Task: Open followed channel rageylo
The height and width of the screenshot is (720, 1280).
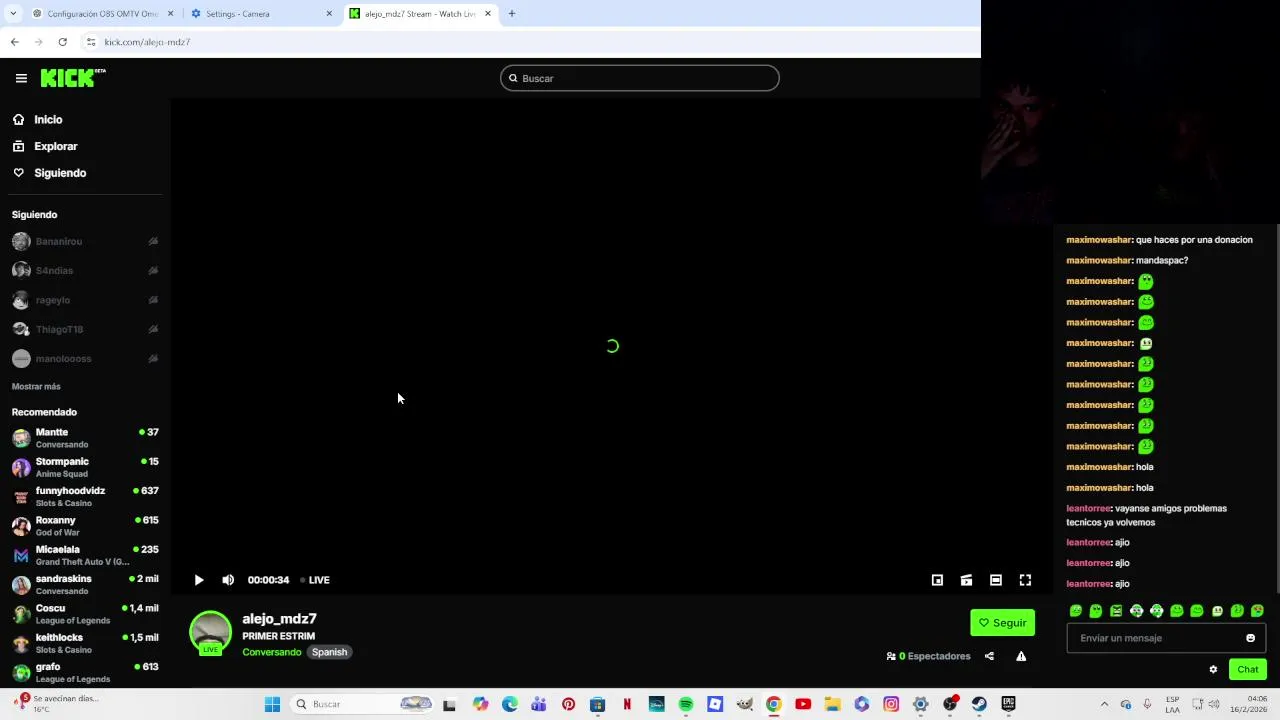Action: [85, 300]
